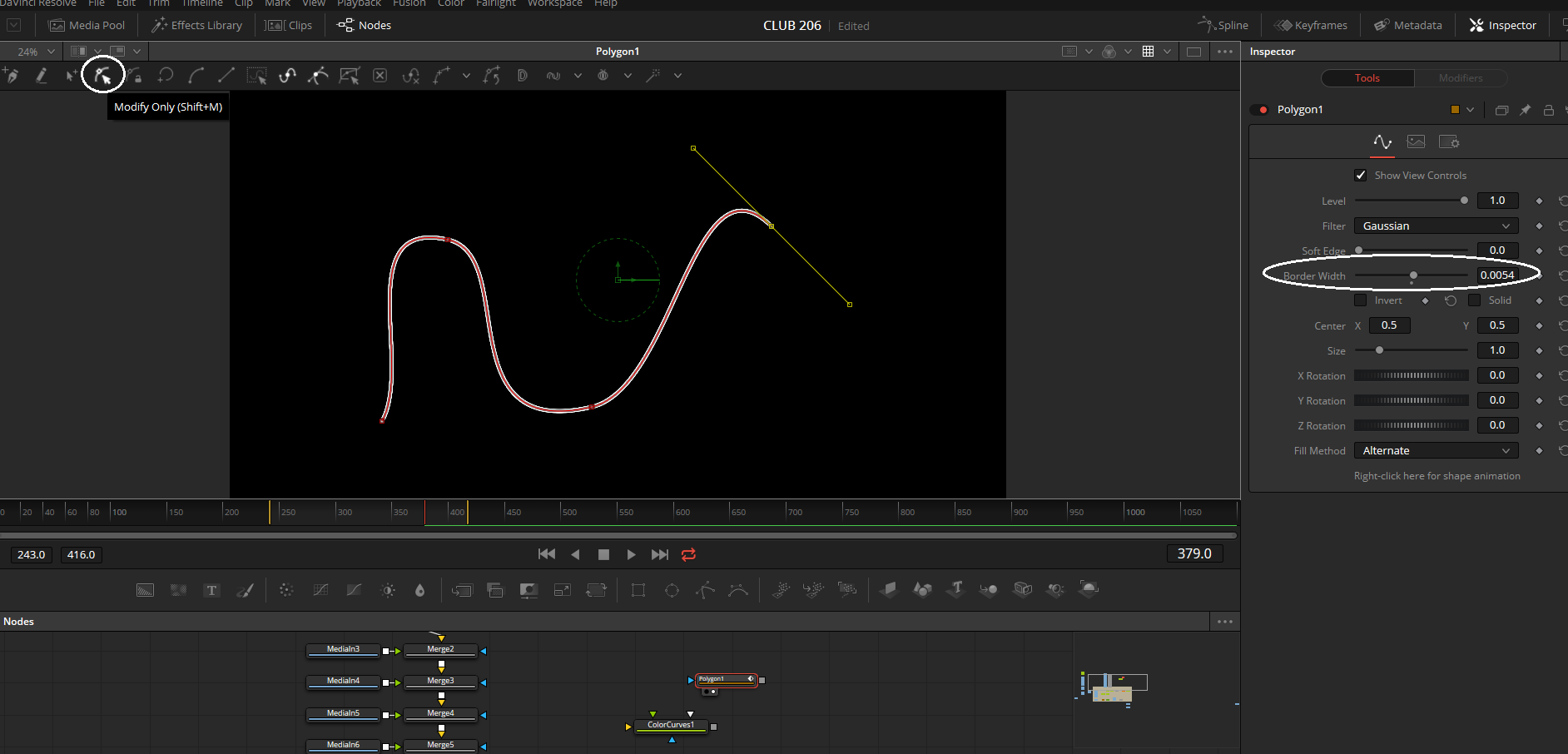
Task: Add the Text3D node from toolbar
Action: coord(955,589)
